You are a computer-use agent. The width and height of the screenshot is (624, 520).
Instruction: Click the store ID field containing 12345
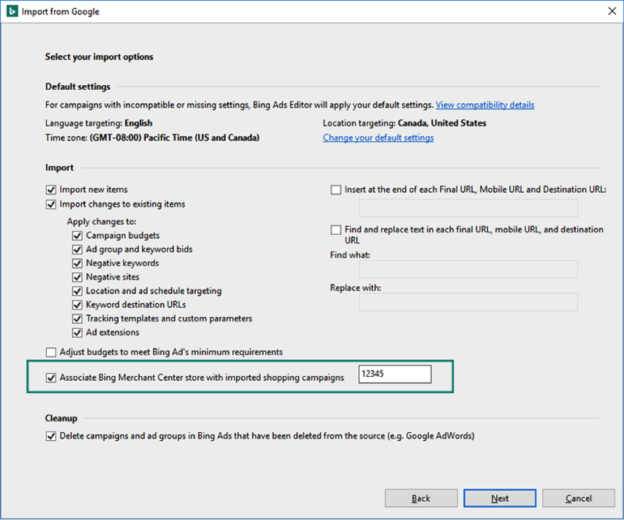(x=395, y=374)
